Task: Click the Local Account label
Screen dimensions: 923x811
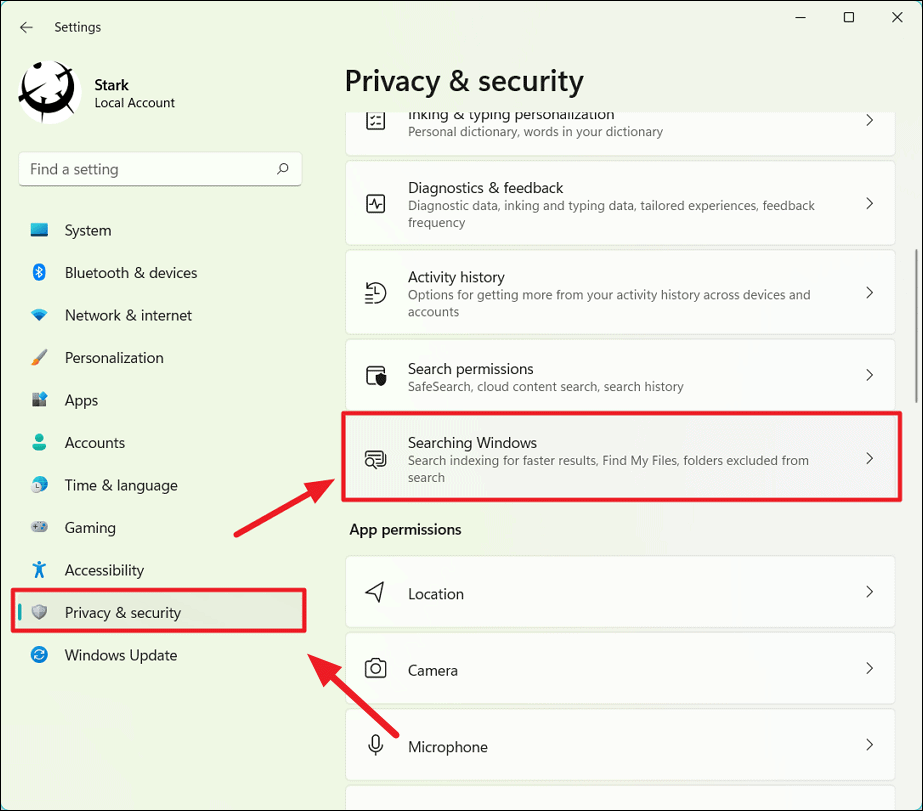Action: [x=134, y=103]
